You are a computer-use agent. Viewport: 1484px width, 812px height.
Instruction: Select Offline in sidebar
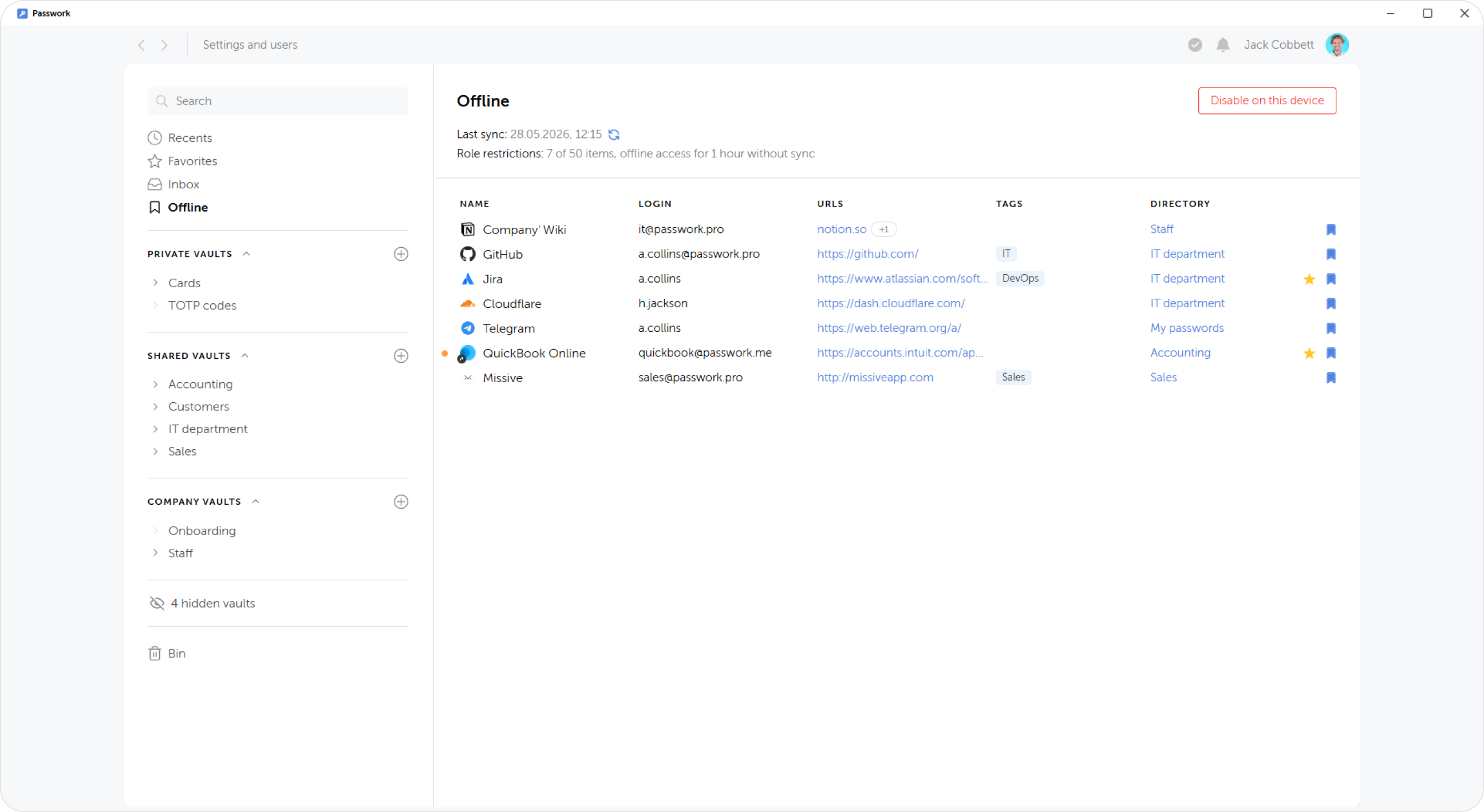178,208
